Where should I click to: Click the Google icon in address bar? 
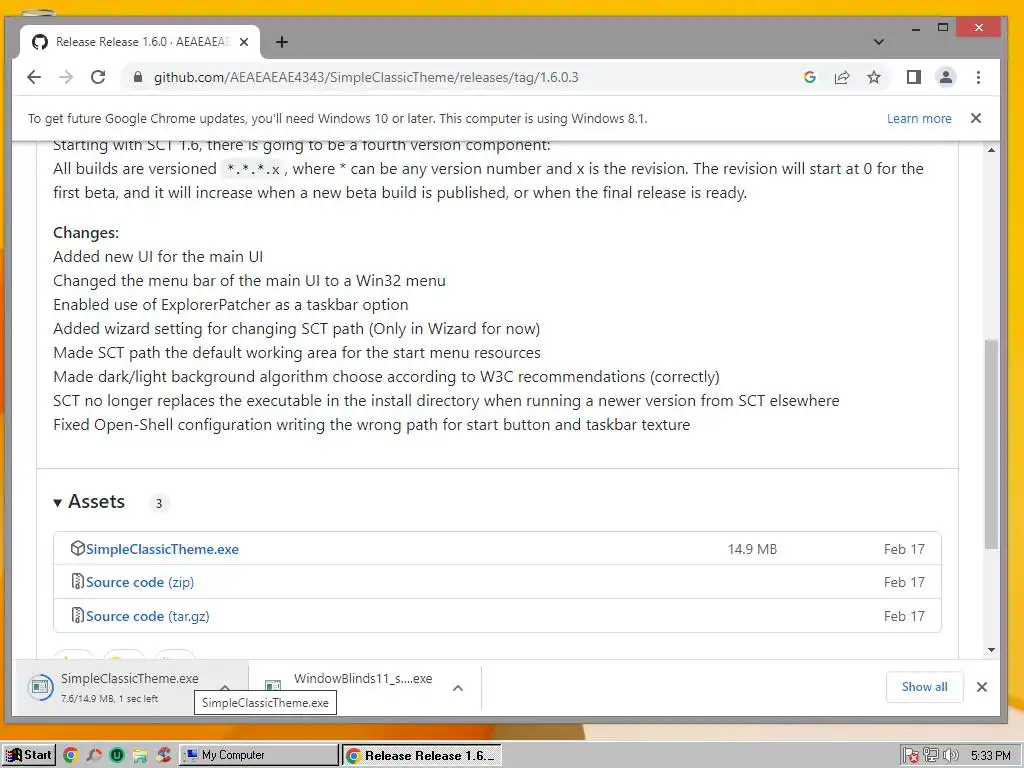(x=810, y=77)
